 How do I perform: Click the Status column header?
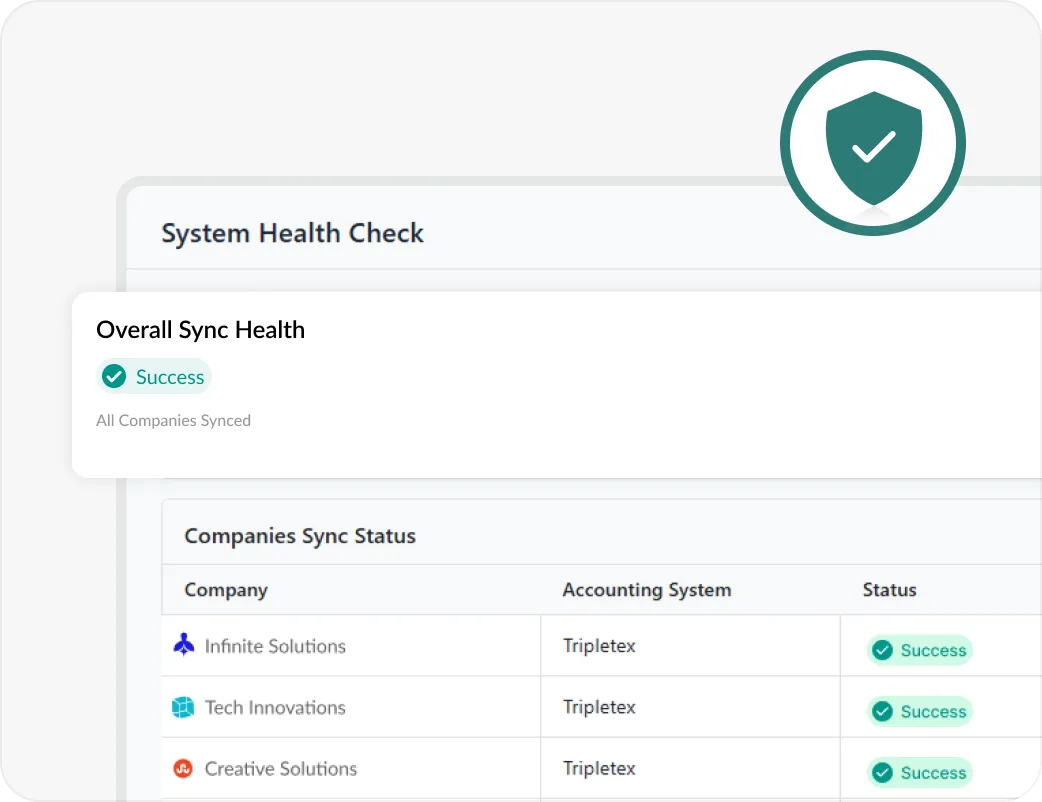click(x=889, y=590)
